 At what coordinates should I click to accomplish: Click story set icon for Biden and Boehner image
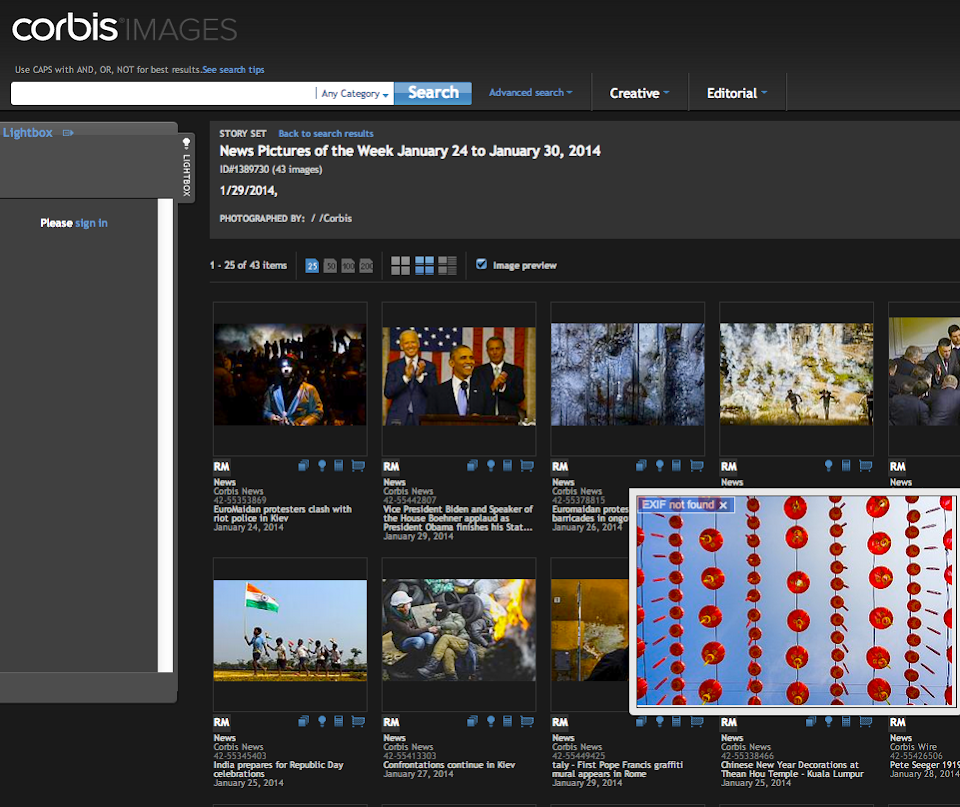[472, 466]
